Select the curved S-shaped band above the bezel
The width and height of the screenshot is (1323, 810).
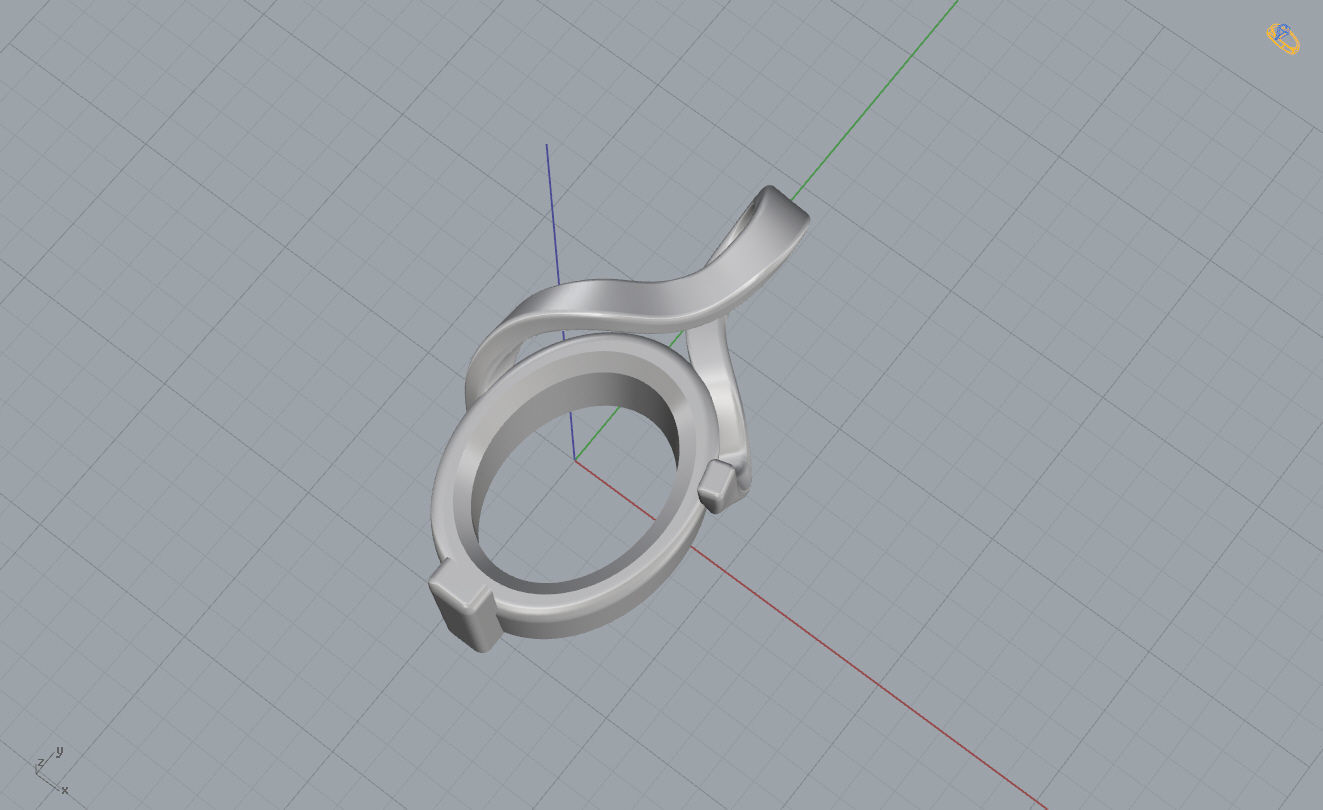(640, 297)
